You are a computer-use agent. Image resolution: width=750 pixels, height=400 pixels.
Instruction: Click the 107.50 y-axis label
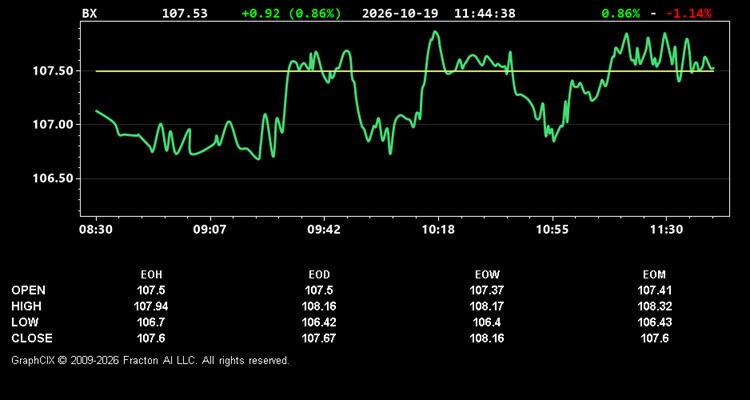pos(53,71)
